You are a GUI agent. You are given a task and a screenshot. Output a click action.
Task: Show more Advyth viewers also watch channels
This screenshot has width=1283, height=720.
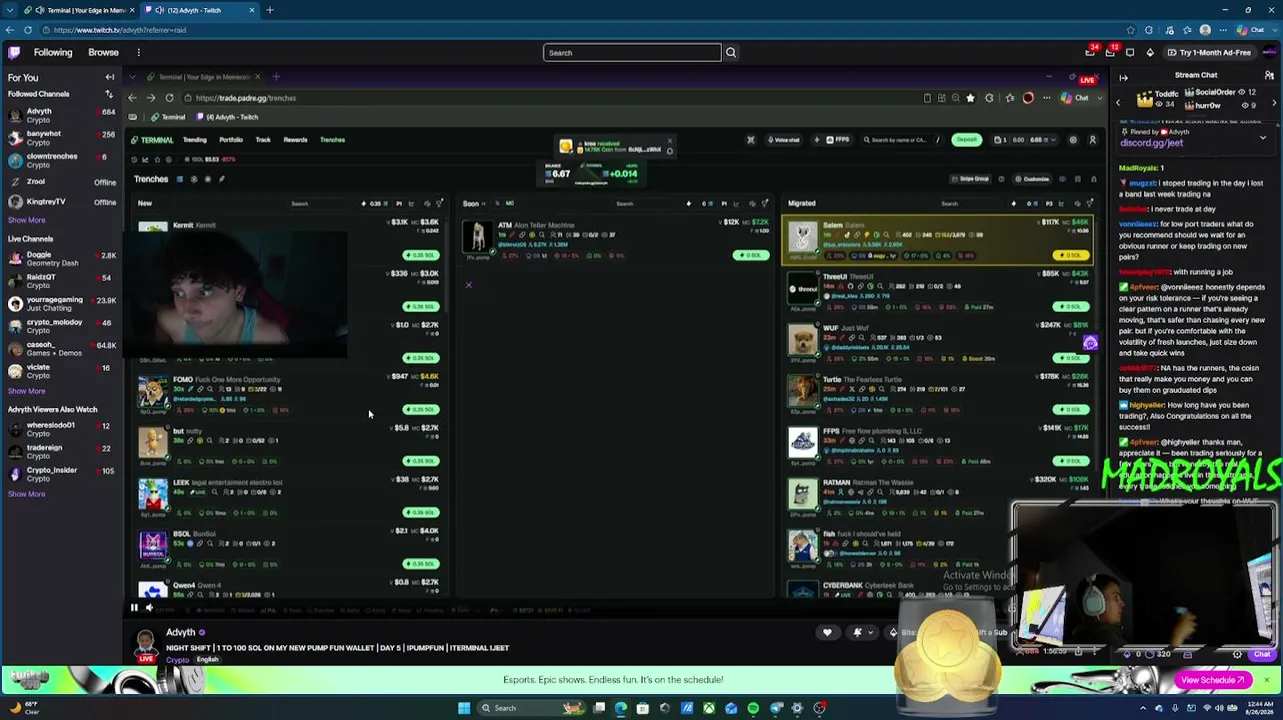pos(27,494)
